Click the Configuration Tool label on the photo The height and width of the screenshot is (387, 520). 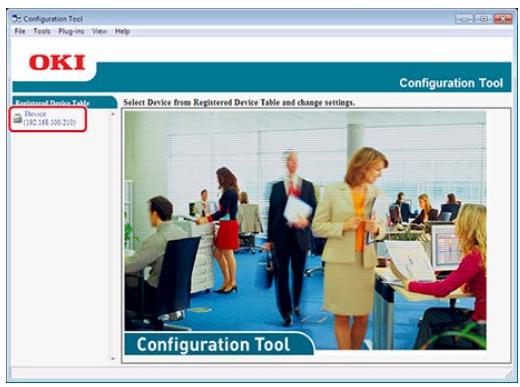pyautogui.click(x=213, y=344)
